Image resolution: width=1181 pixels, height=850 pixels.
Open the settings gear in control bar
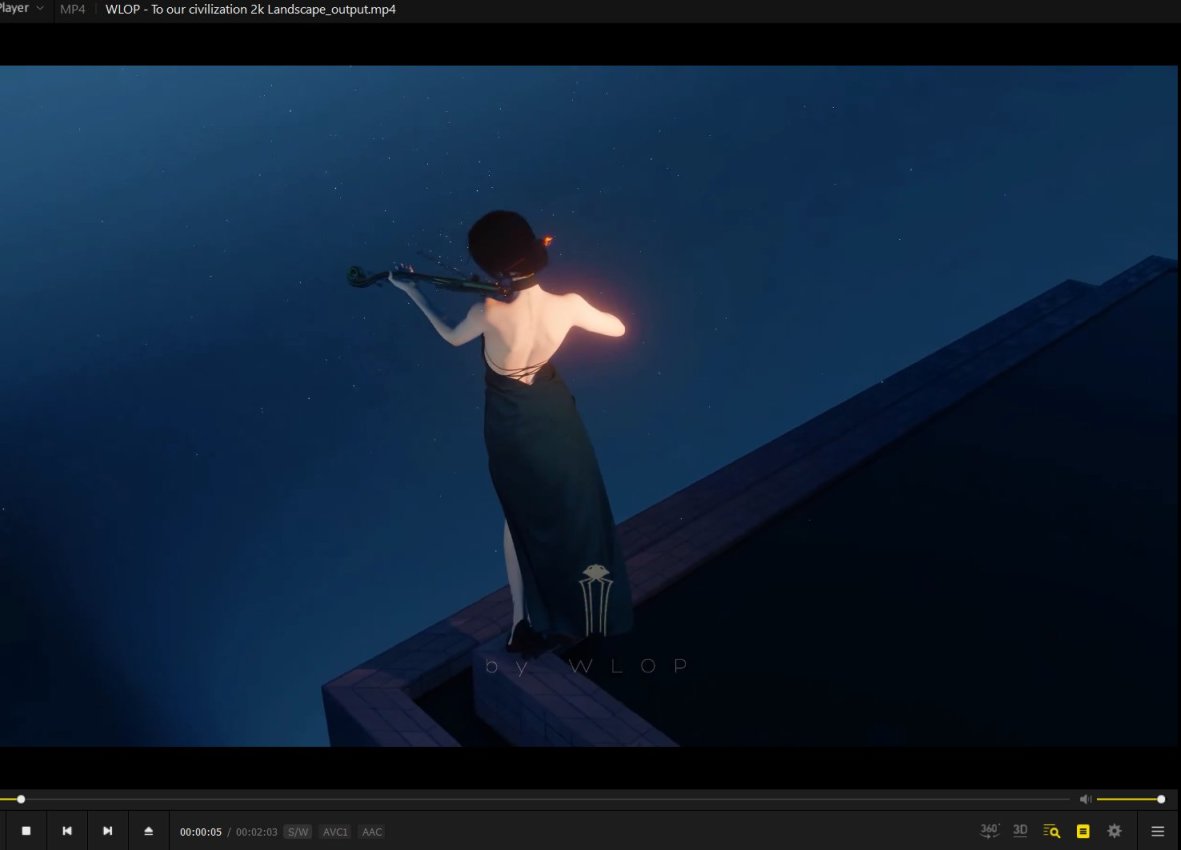(x=1115, y=831)
